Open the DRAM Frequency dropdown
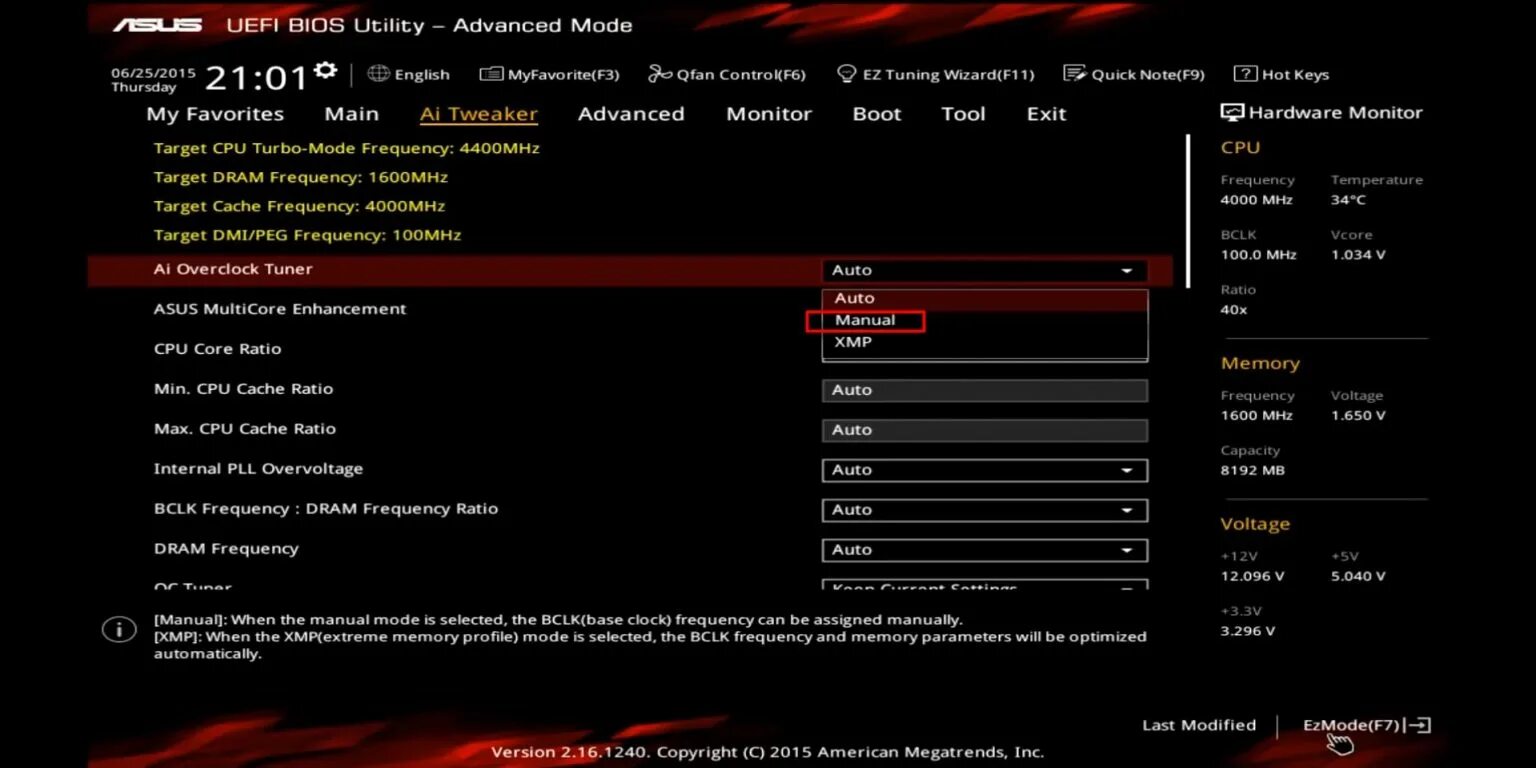1536x768 pixels. point(984,550)
